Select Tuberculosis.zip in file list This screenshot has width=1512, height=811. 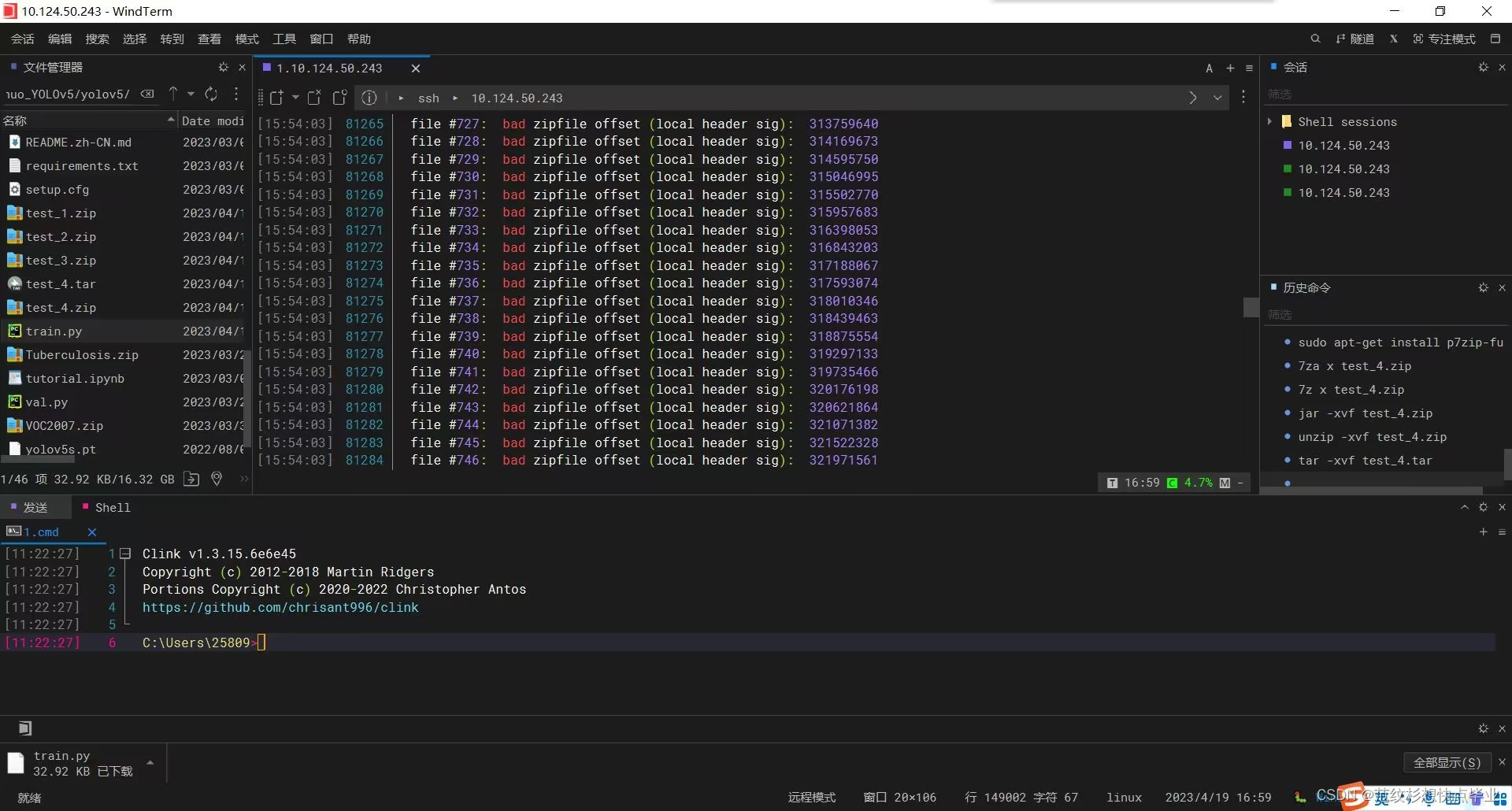[82, 355]
